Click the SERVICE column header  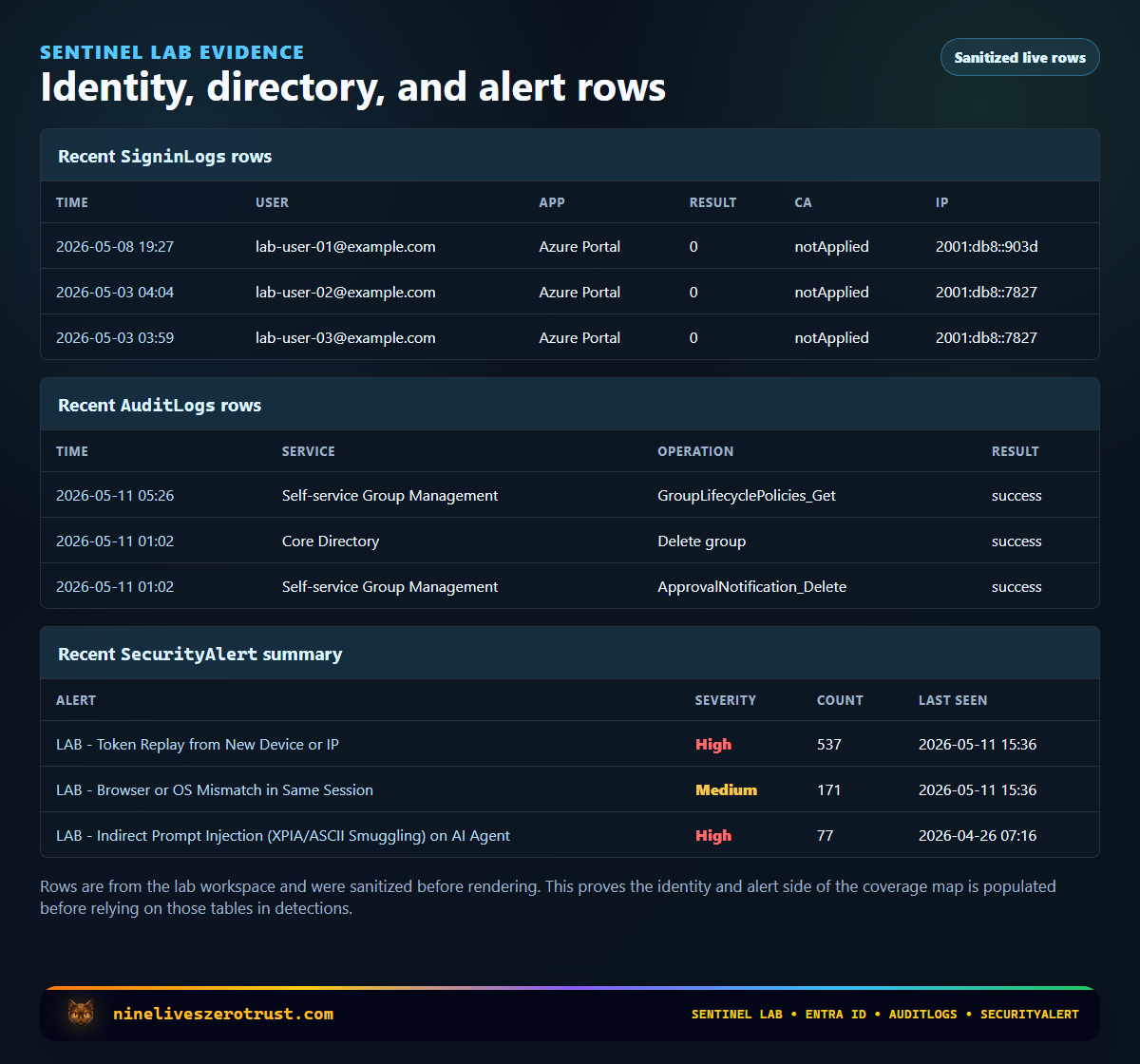[309, 451]
